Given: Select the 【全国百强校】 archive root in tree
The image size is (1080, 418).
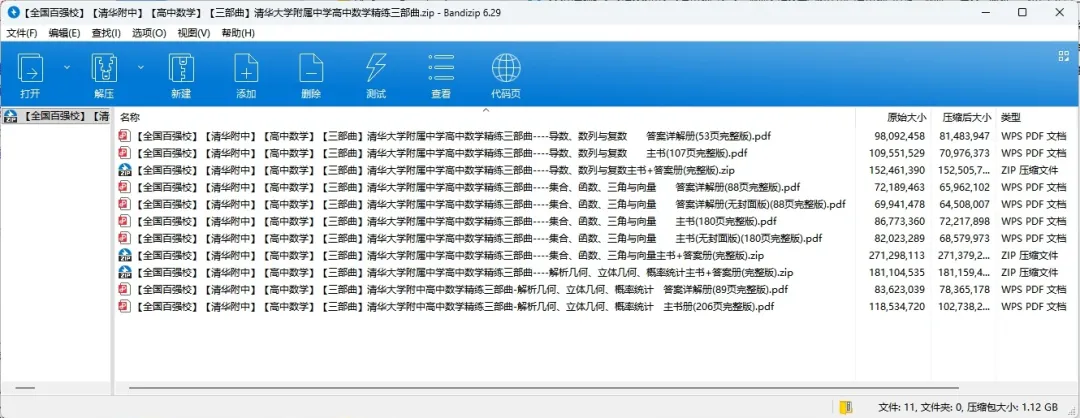Looking at the screenshot, I should (56, 116).
